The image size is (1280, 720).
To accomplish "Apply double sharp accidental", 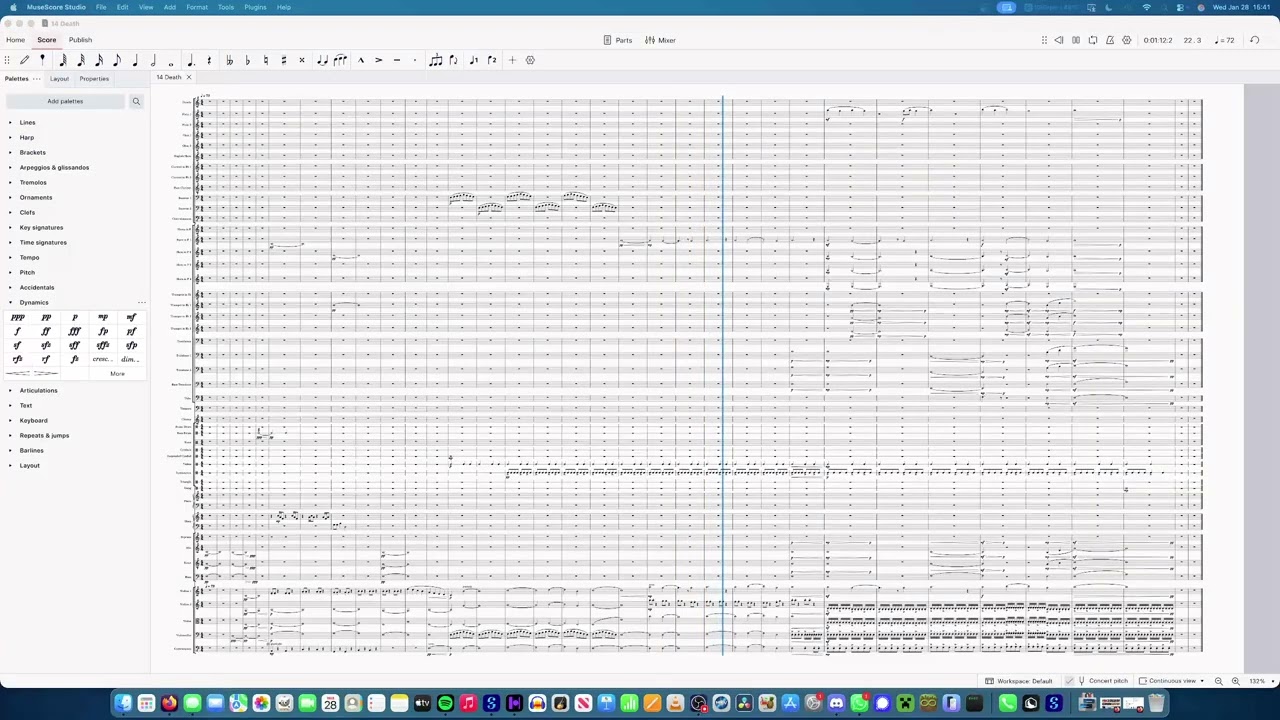I will (301, 60).
